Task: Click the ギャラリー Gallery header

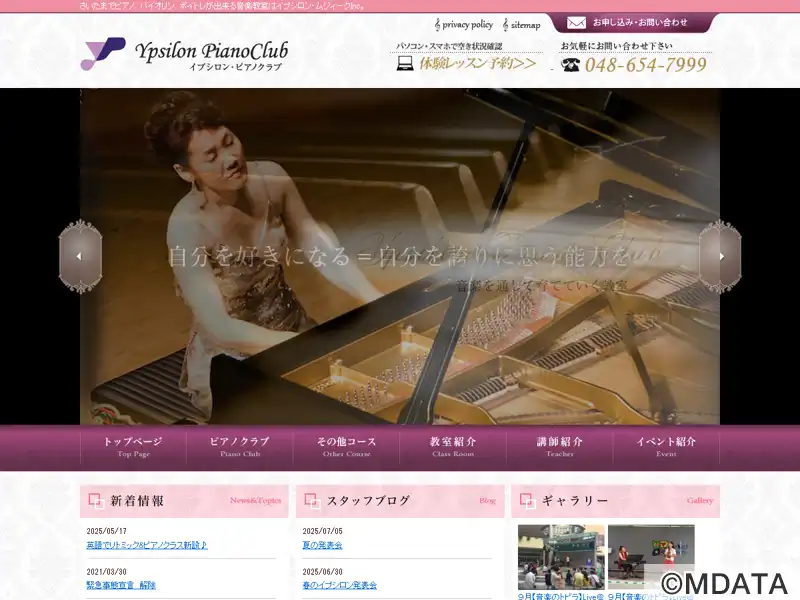Action: coord(616,501)
